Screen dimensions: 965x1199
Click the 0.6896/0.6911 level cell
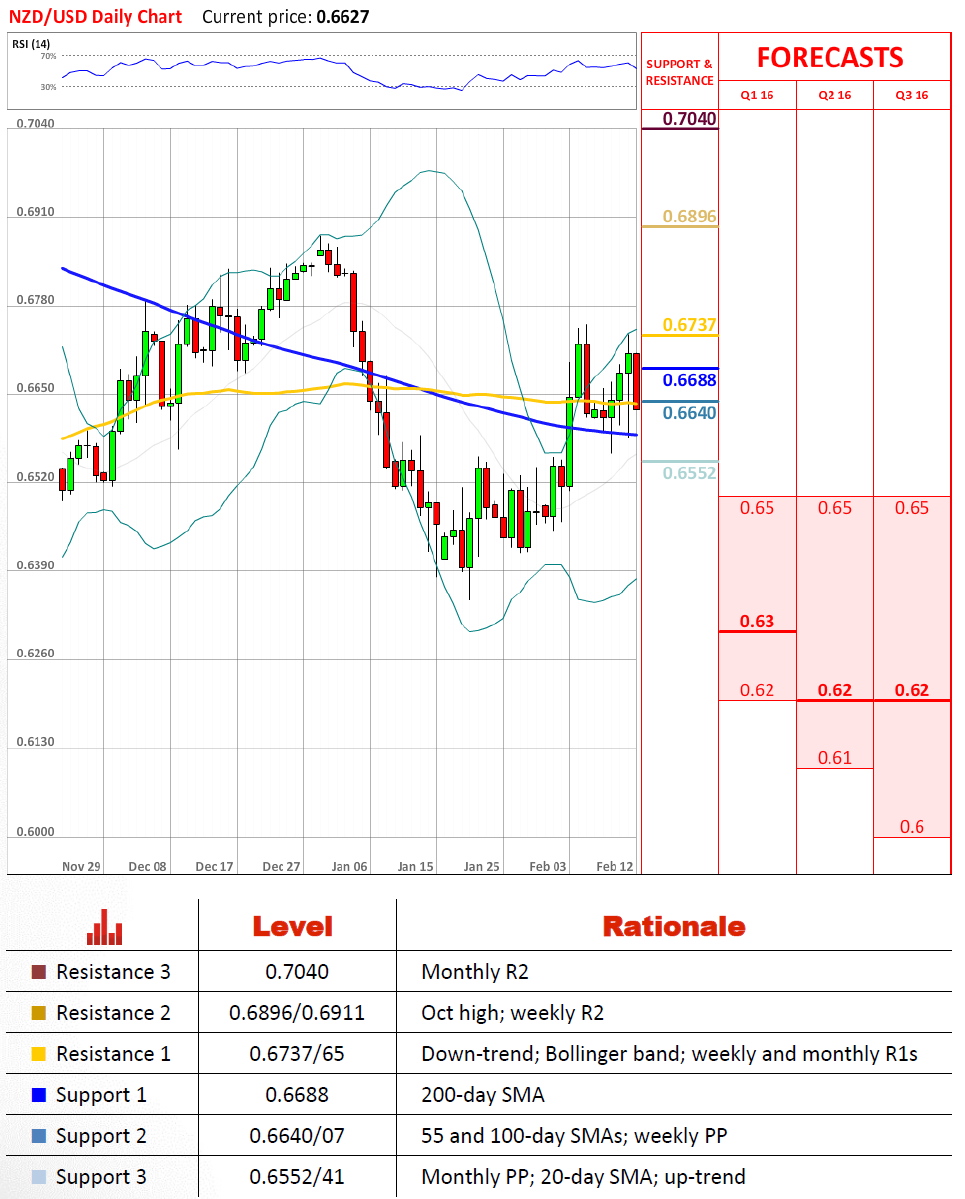pyautogui.click(x=297, y=1013)
